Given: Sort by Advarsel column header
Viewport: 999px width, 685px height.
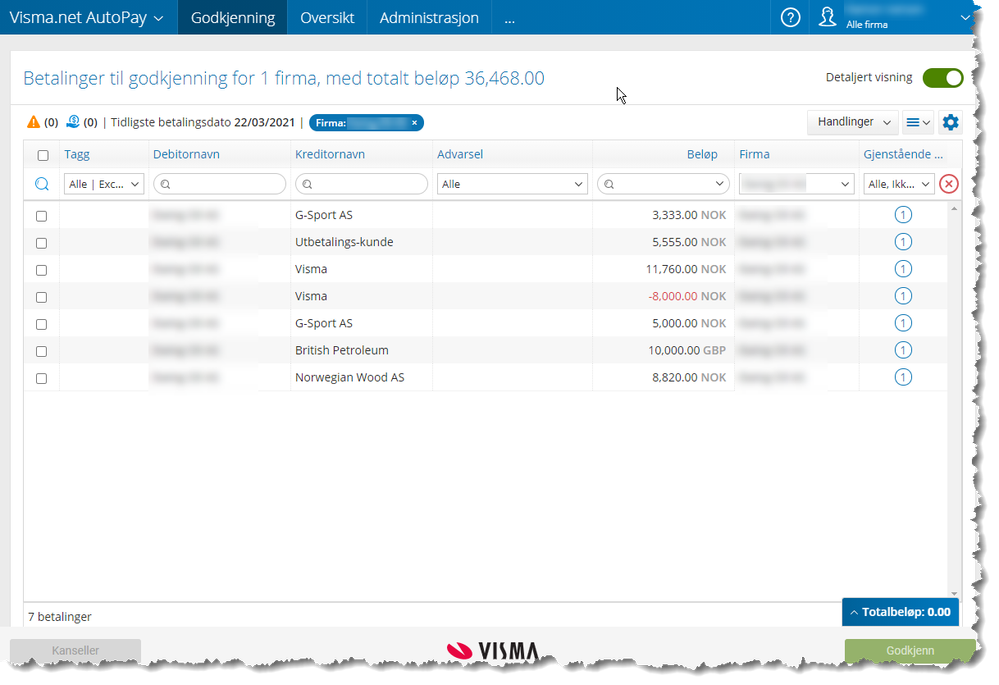Looking at the screenshot, I should [x=460, y=154].
